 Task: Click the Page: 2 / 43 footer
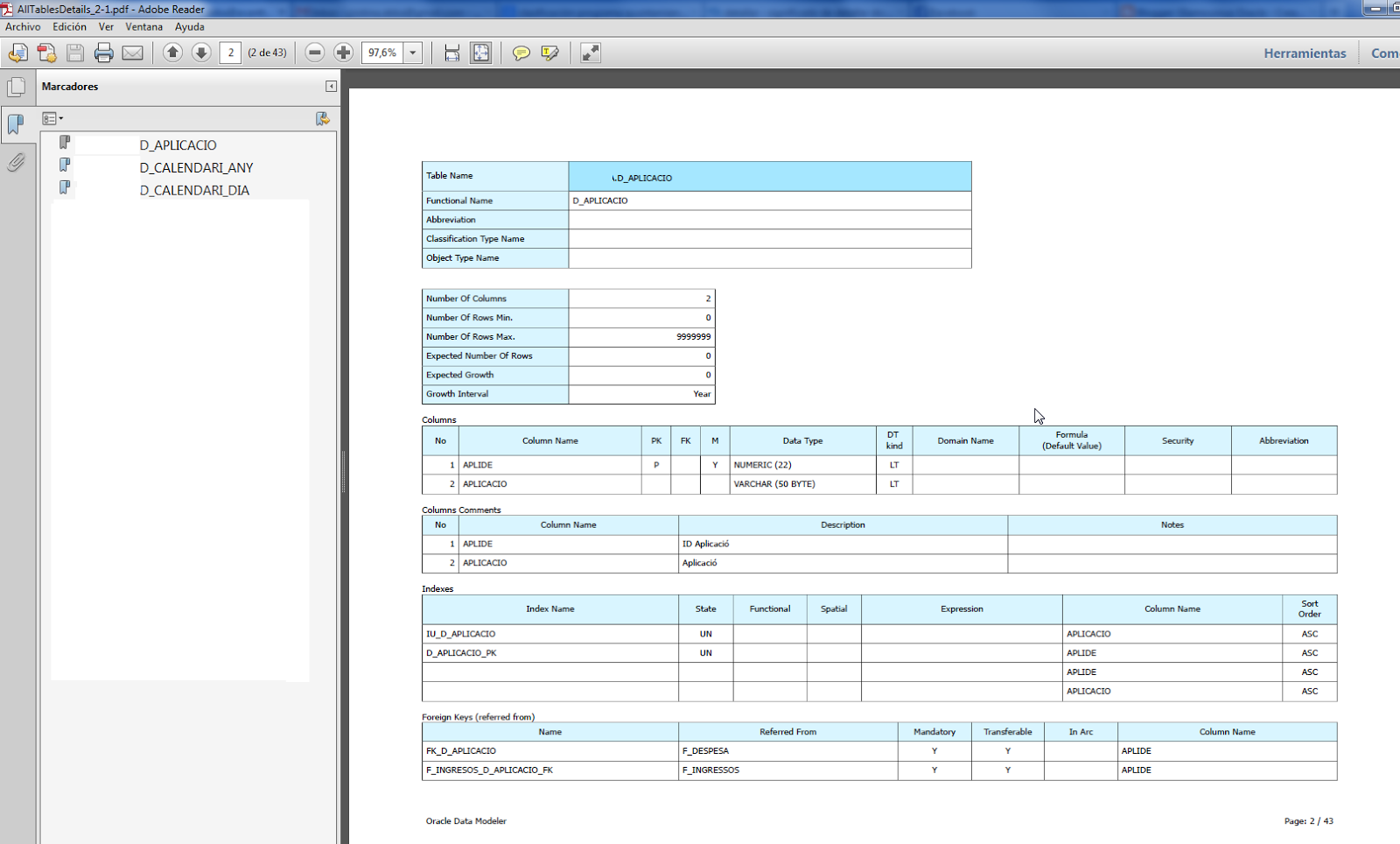click(x=1309, y=821)
